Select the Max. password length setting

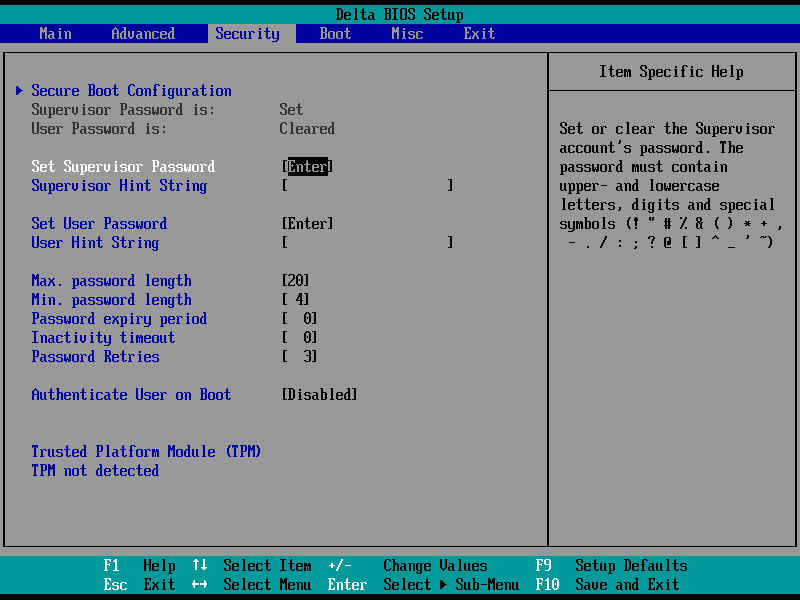111,281
